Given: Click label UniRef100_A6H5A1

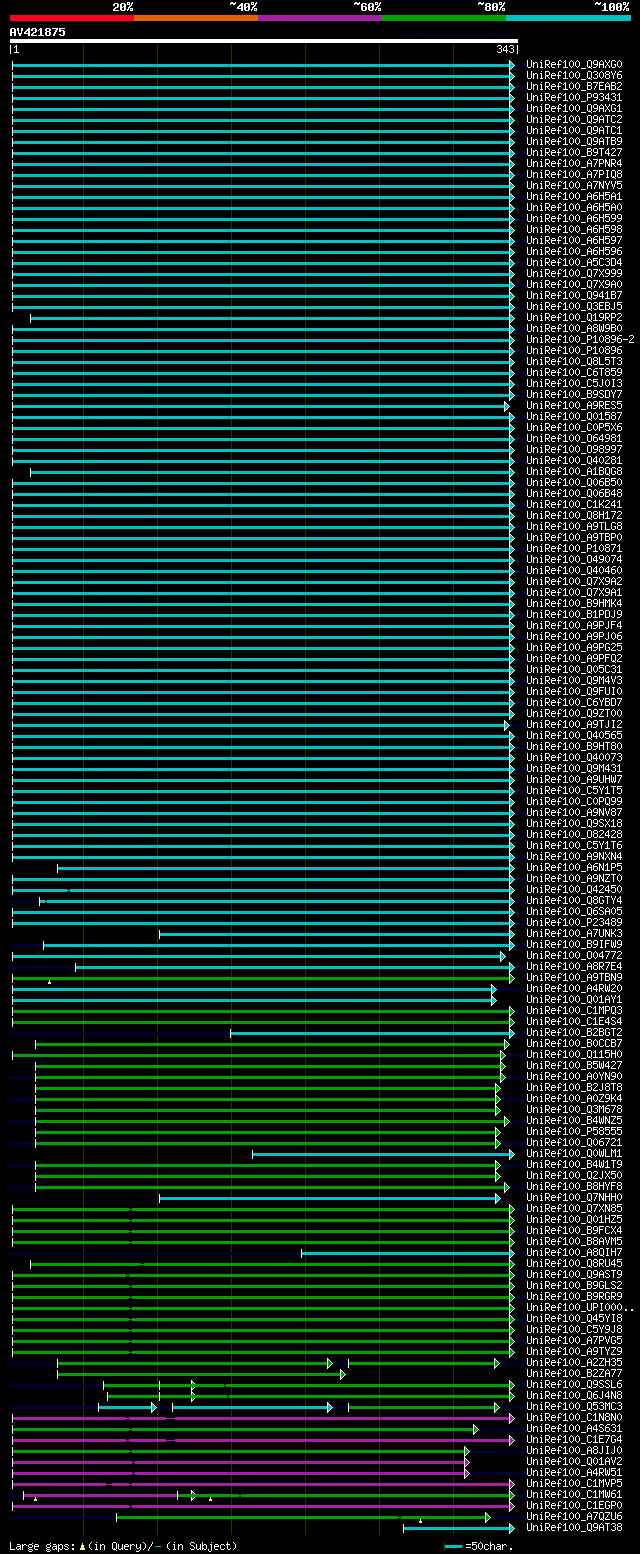Looking at the screenshot, I should [574, 197].
